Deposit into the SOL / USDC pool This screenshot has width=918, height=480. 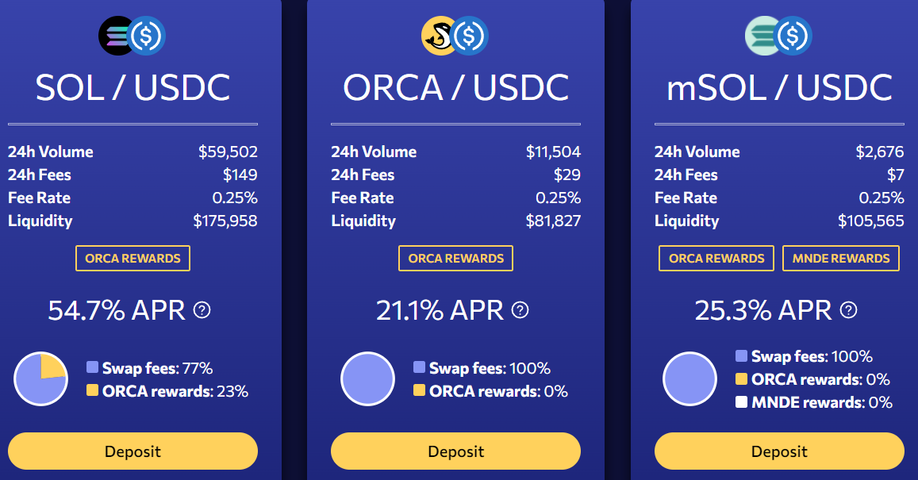click(133, 451)
